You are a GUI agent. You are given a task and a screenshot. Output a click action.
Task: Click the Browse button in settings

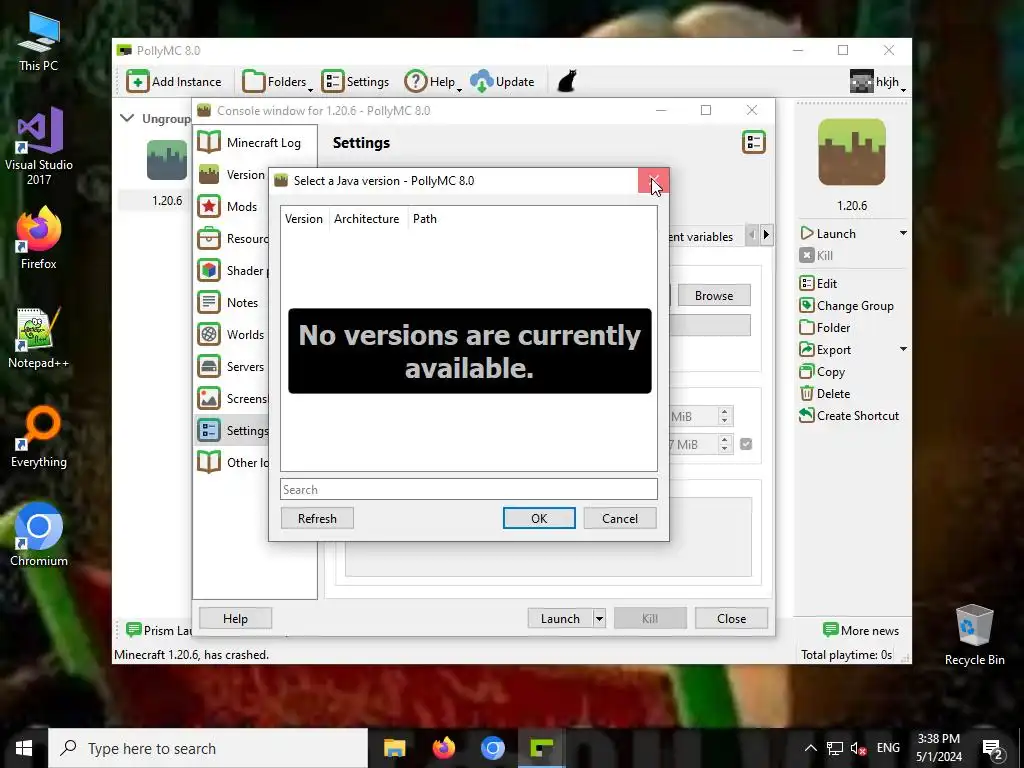(714, 295)
